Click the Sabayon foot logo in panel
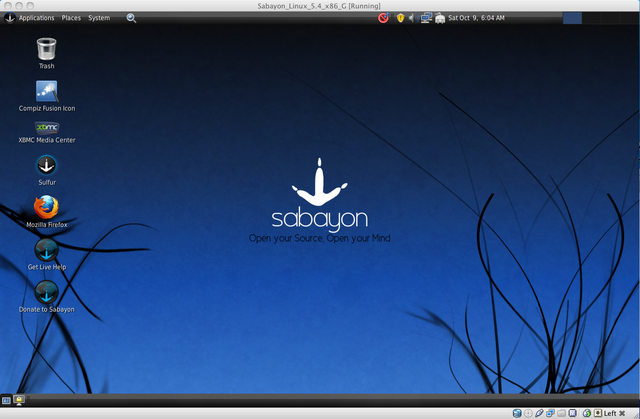640x419 pixels. tap(10, 18)
